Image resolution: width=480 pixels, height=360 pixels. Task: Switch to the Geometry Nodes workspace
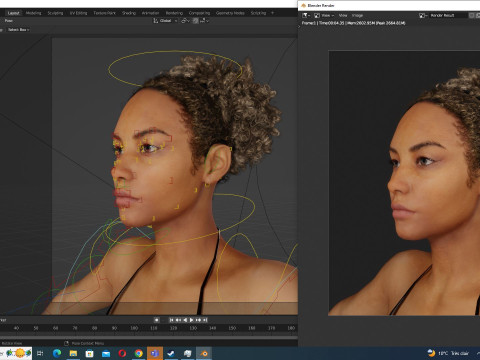point(230,13)
